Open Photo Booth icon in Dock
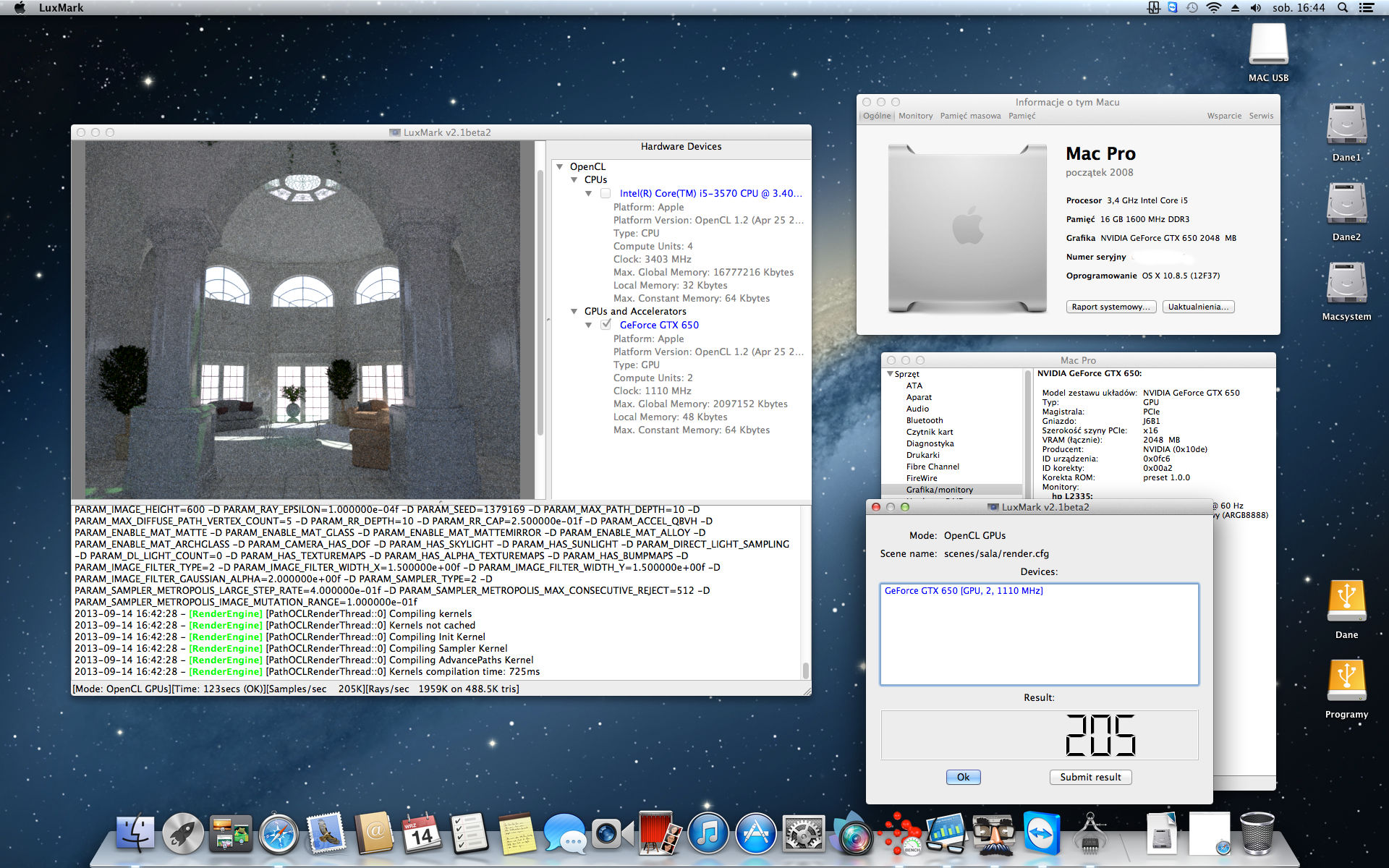 click(660, 833)
